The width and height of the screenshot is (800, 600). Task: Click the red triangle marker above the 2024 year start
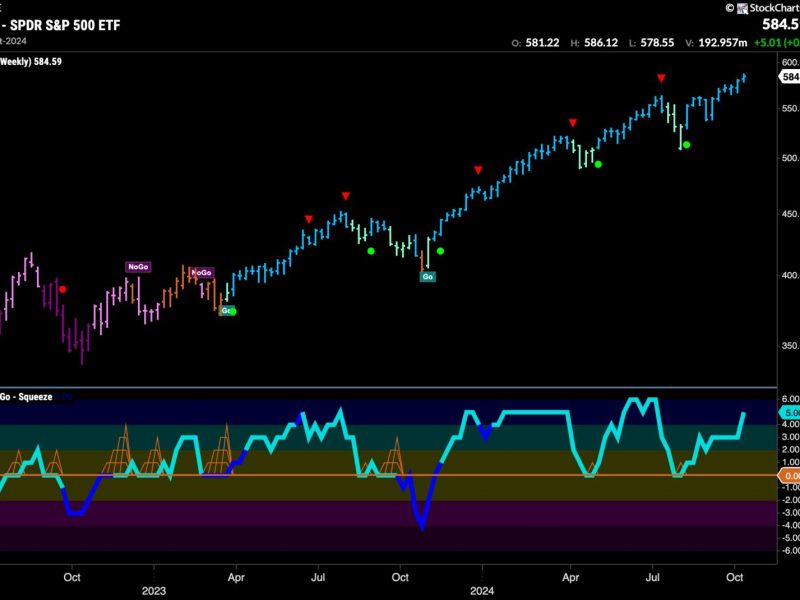[x=478, y=170]
